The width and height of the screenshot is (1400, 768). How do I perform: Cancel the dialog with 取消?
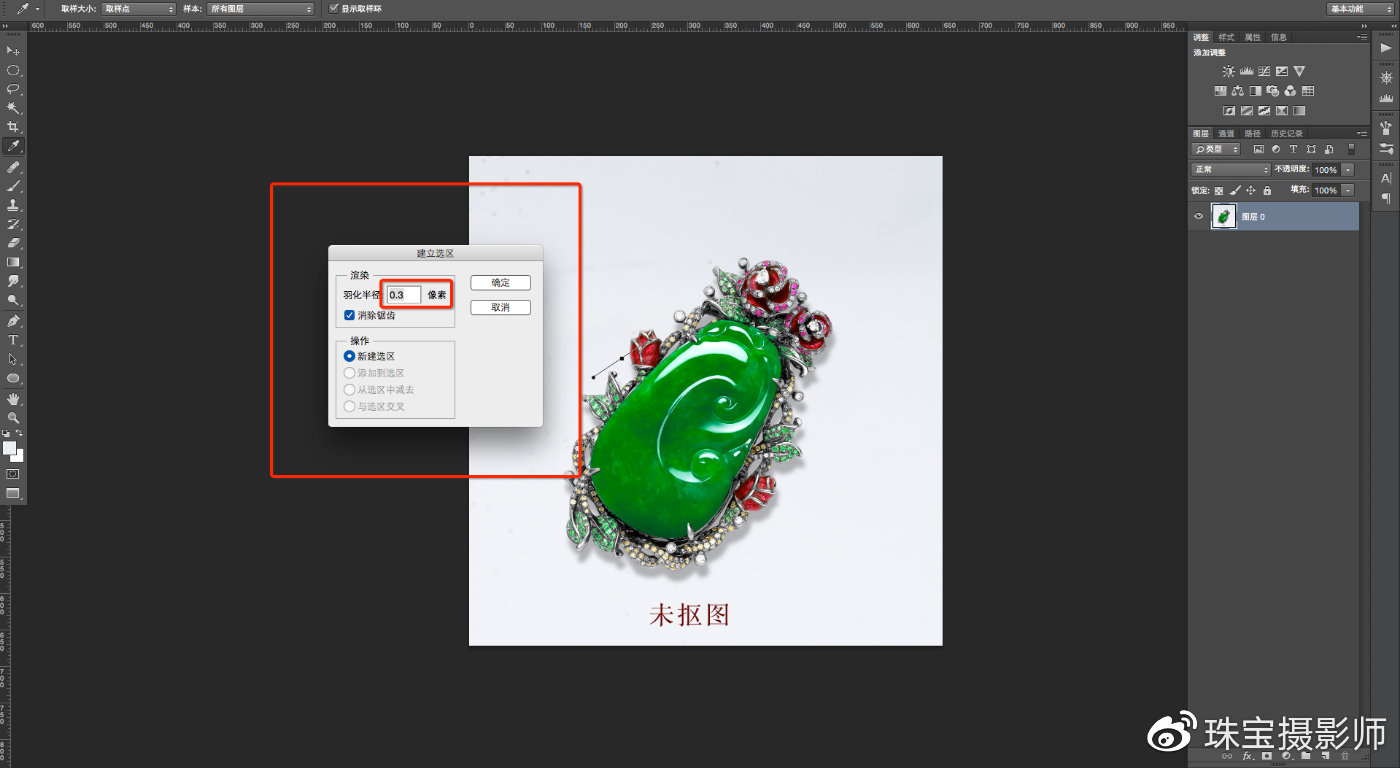tap(500, 307)
